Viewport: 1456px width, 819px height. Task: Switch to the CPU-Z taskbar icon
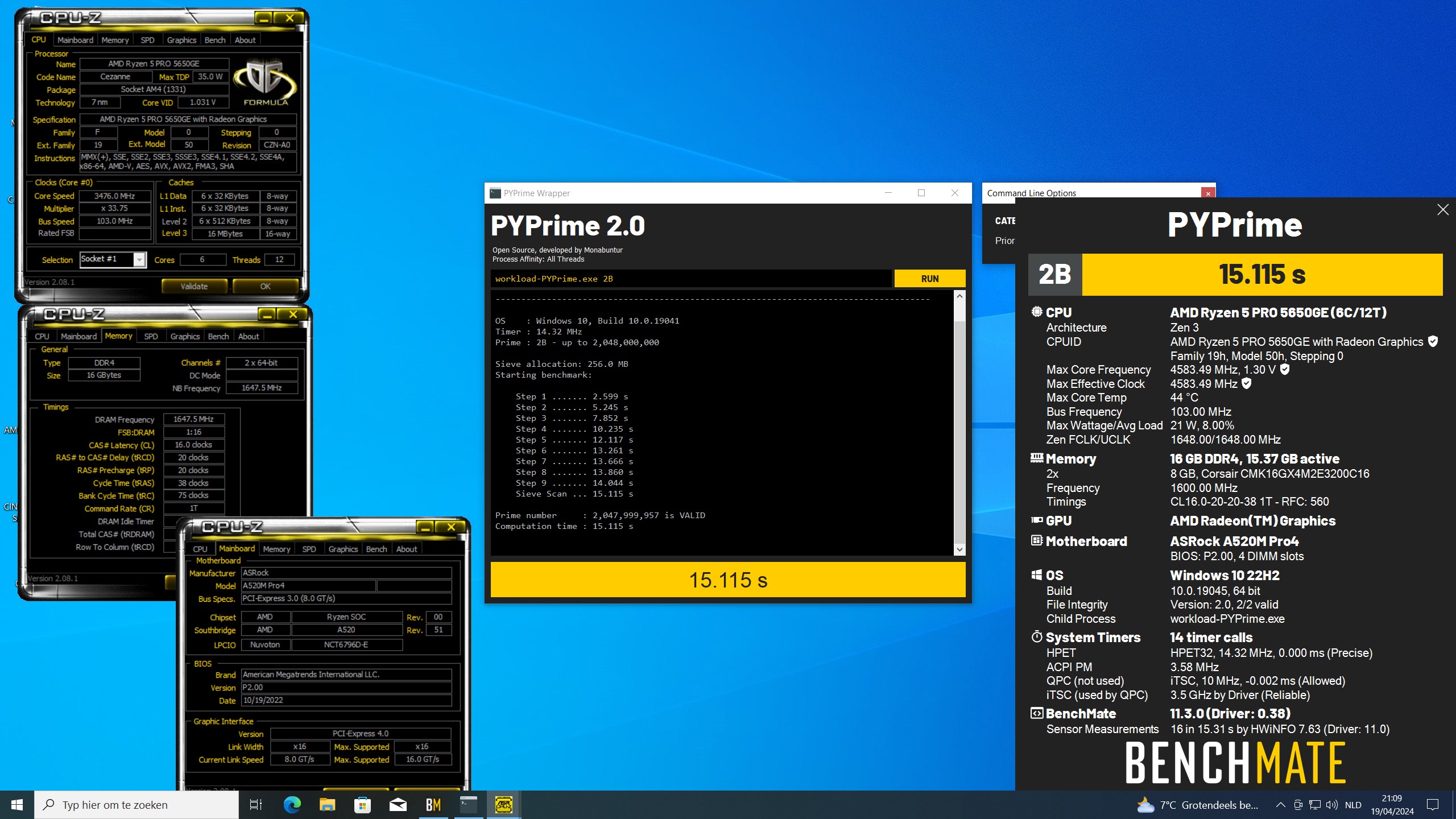[504, 805]
